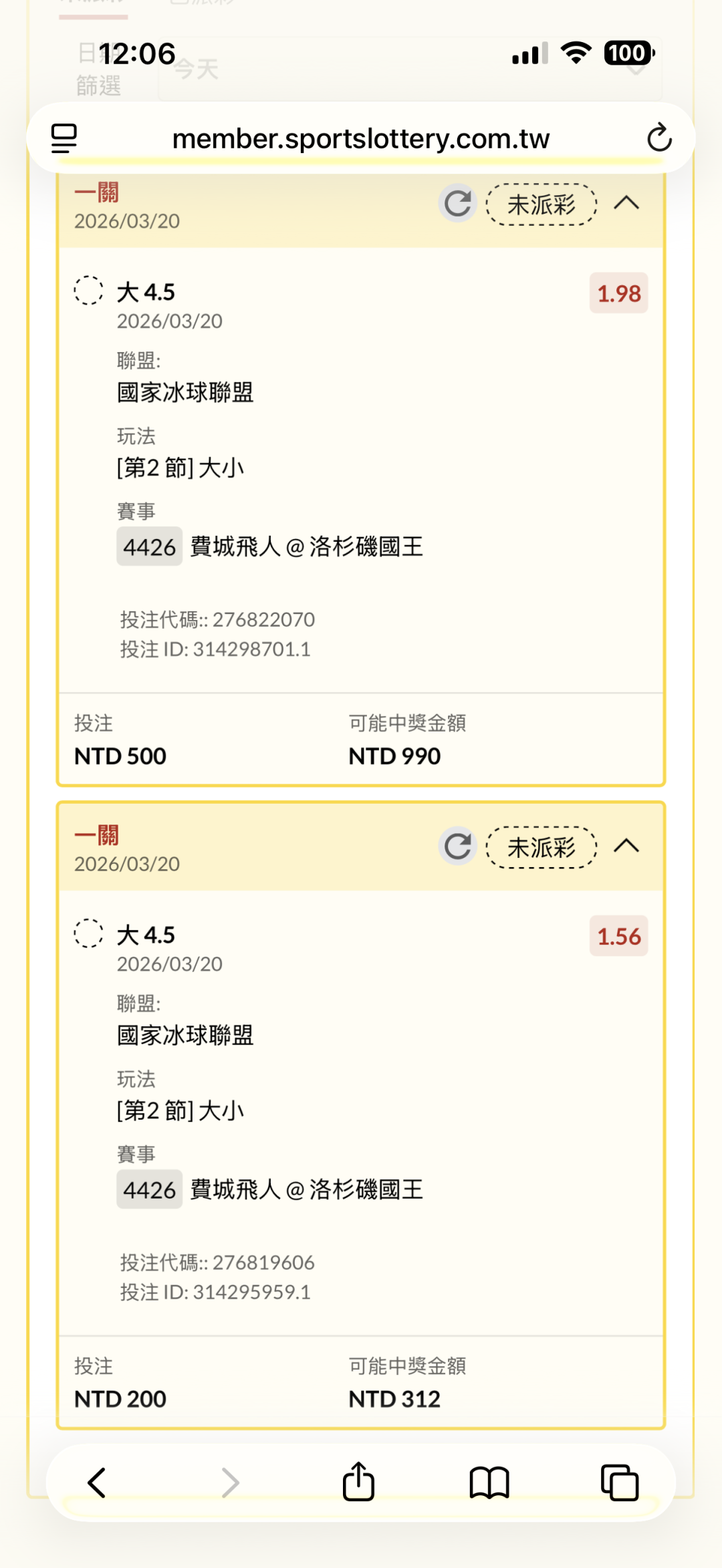Screen dimensions: 722x1568
Task: Refresh the first bet with 1.98 odds
Action: (458, 203)
